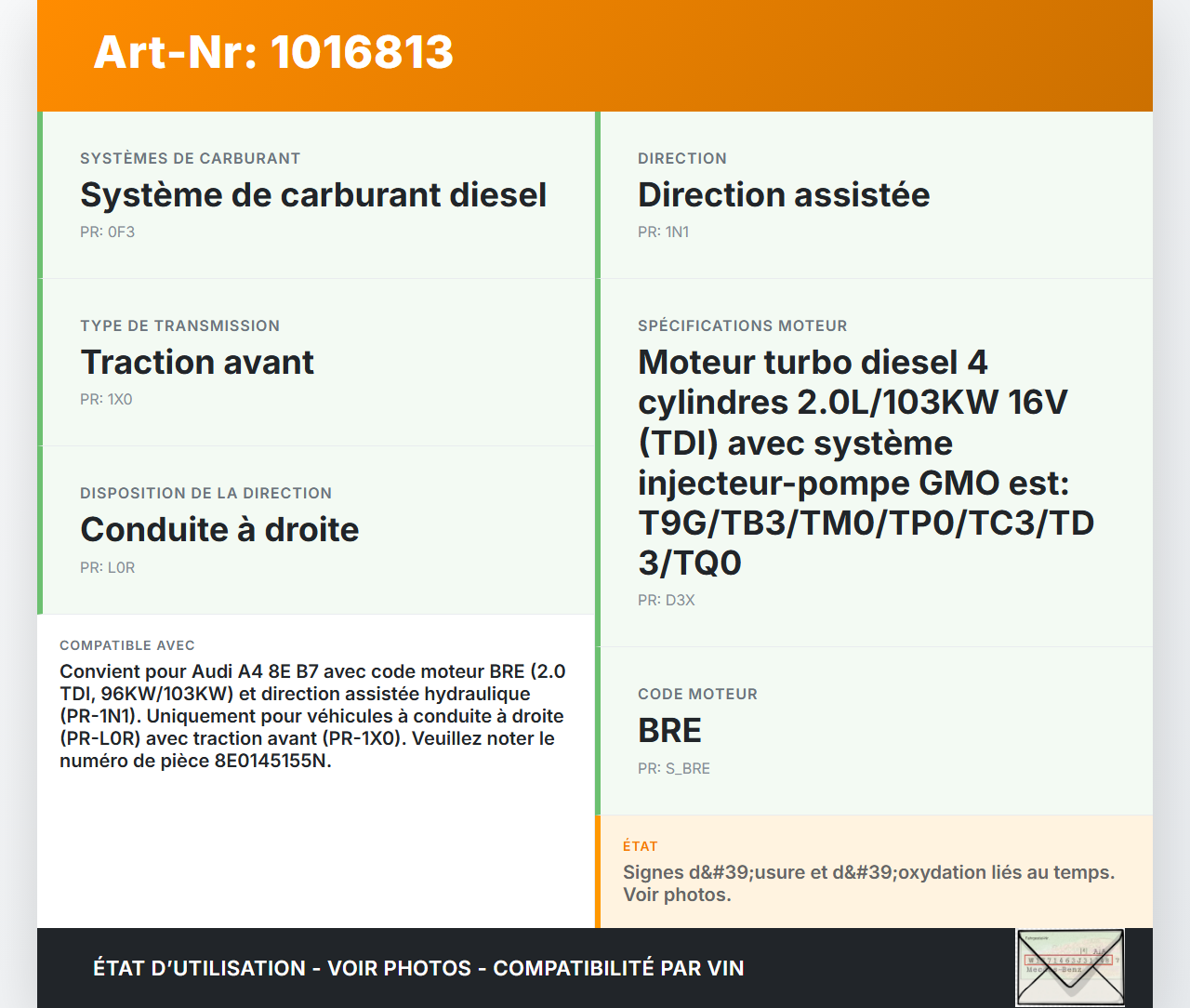The height and width of the screenshot is (1008, 1190).
Task: Click the SPÉCIFICATIONS MOTEUR category label
Action: pos(742,325)
